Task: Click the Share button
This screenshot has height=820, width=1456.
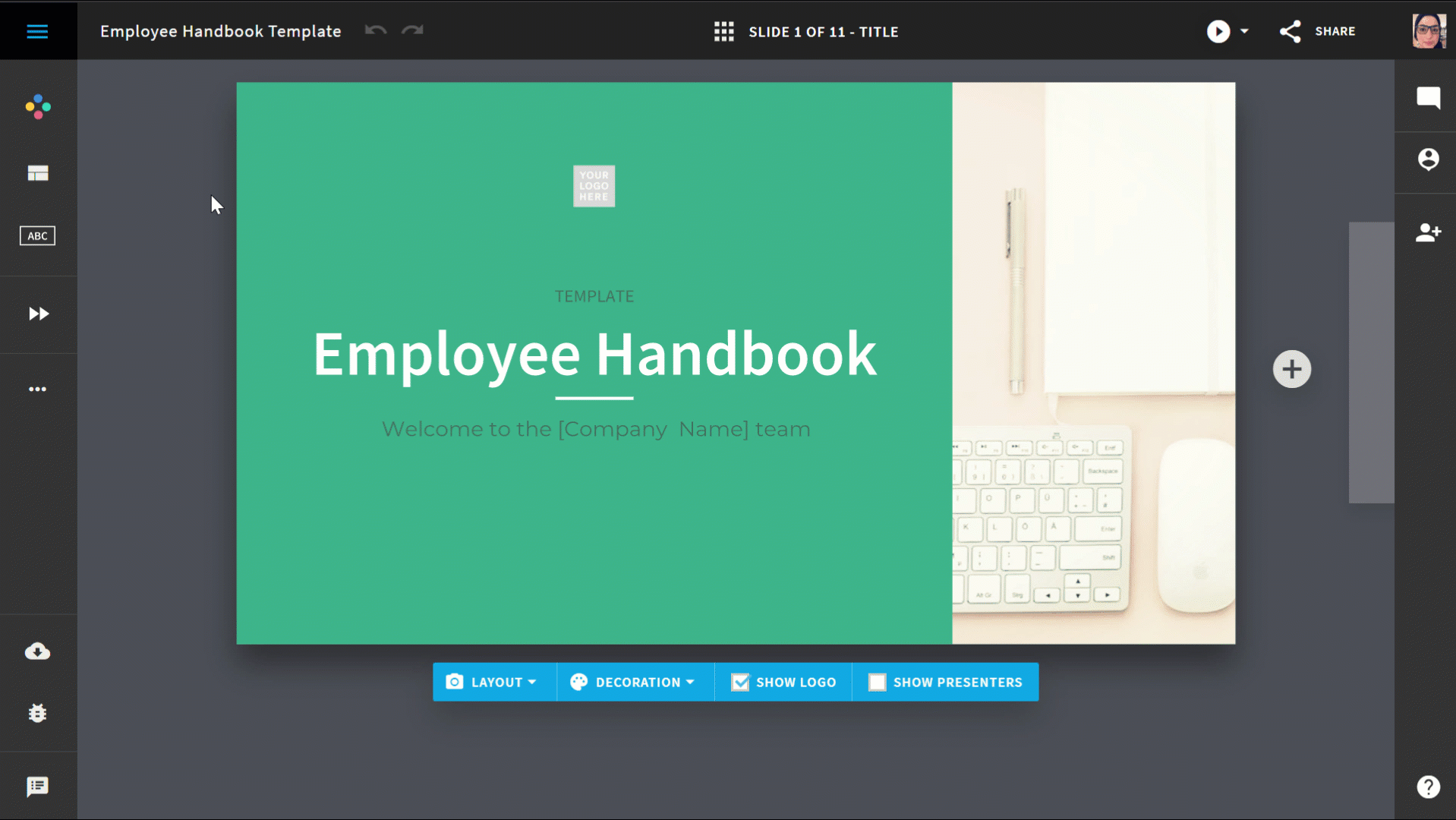Action: pyautogui.click(x=1318, y=31)
